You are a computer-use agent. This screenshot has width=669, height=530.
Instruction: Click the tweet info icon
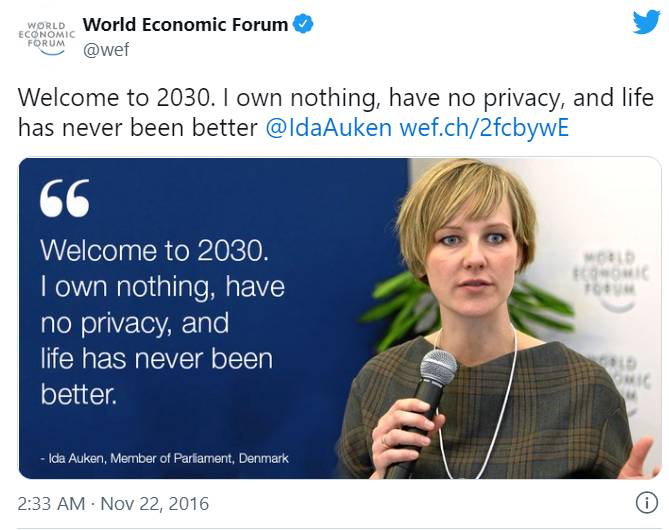tap(646, 502)
